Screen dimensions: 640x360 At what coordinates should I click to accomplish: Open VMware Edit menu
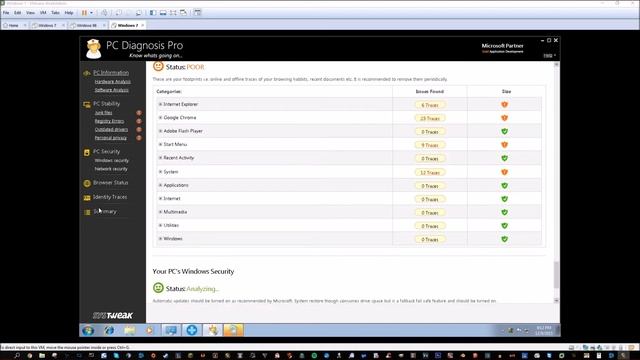coord(18,13)
